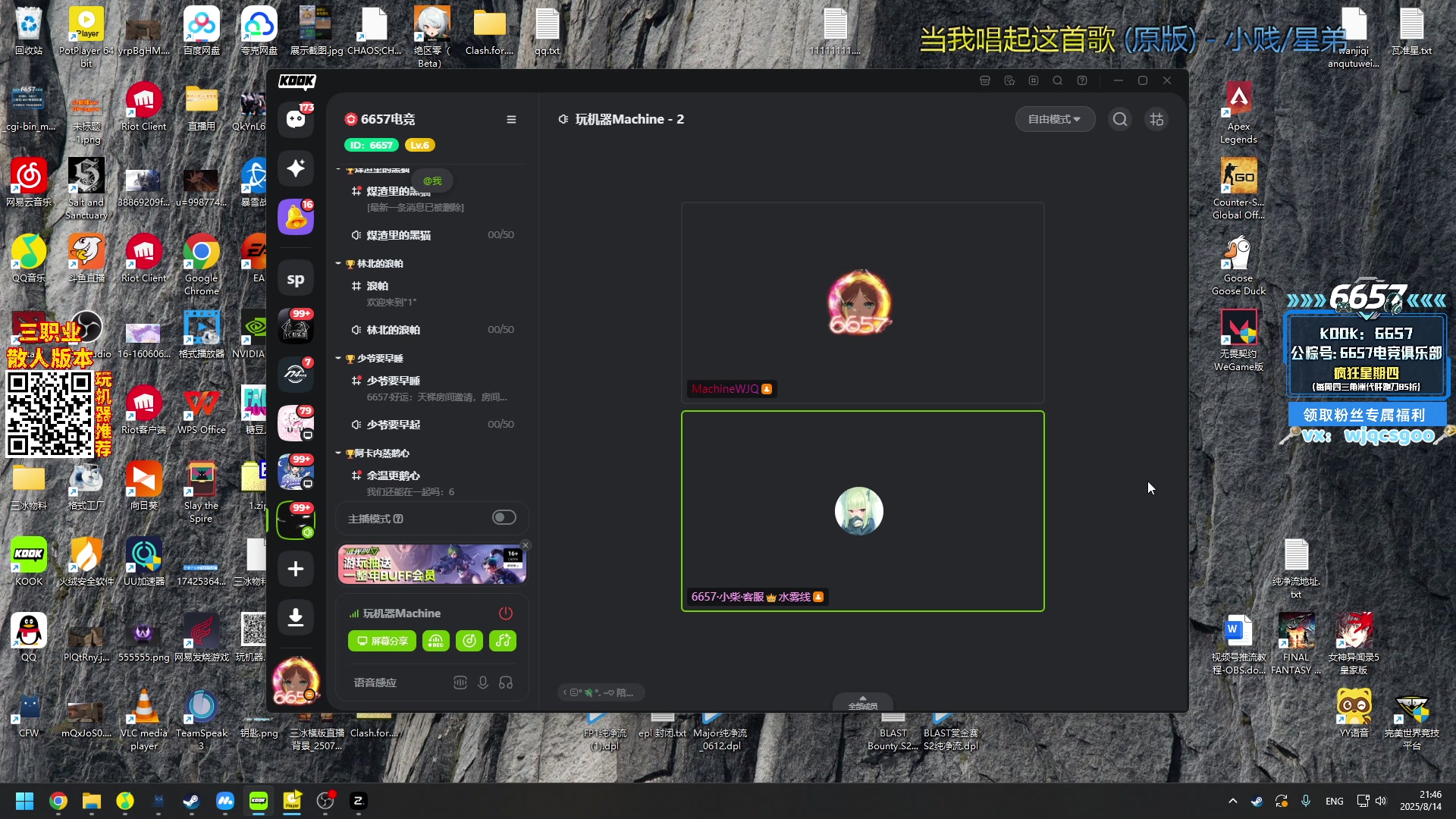Click the ENG language indicator in tray
Viewport: 1456px width, 819px height.
click(1334, 801)
